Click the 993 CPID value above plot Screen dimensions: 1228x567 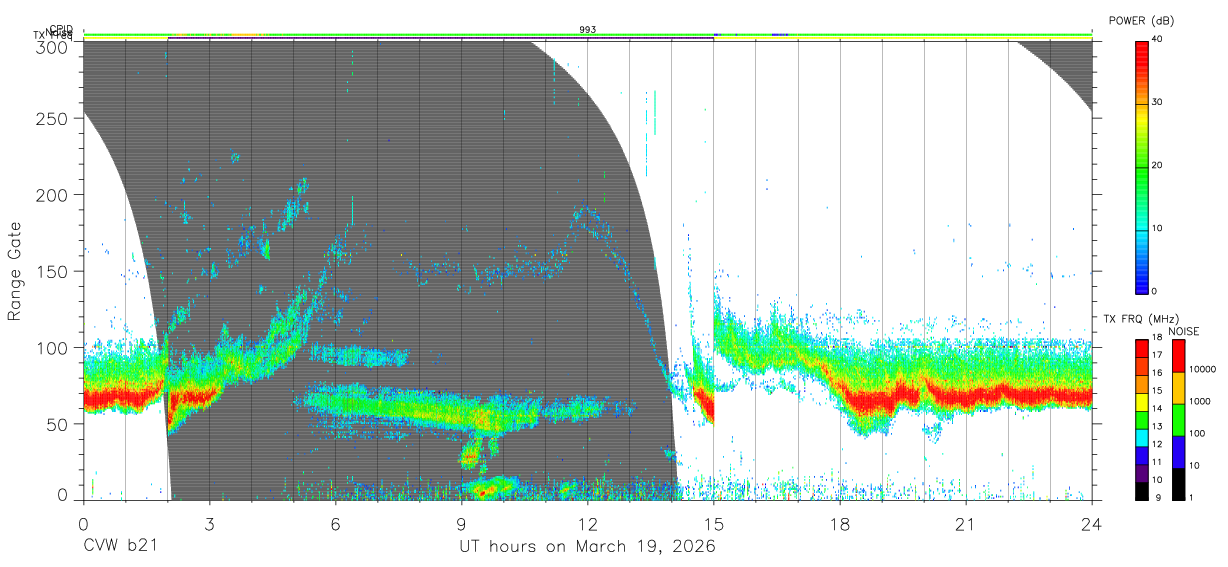[x=588, y=30]
